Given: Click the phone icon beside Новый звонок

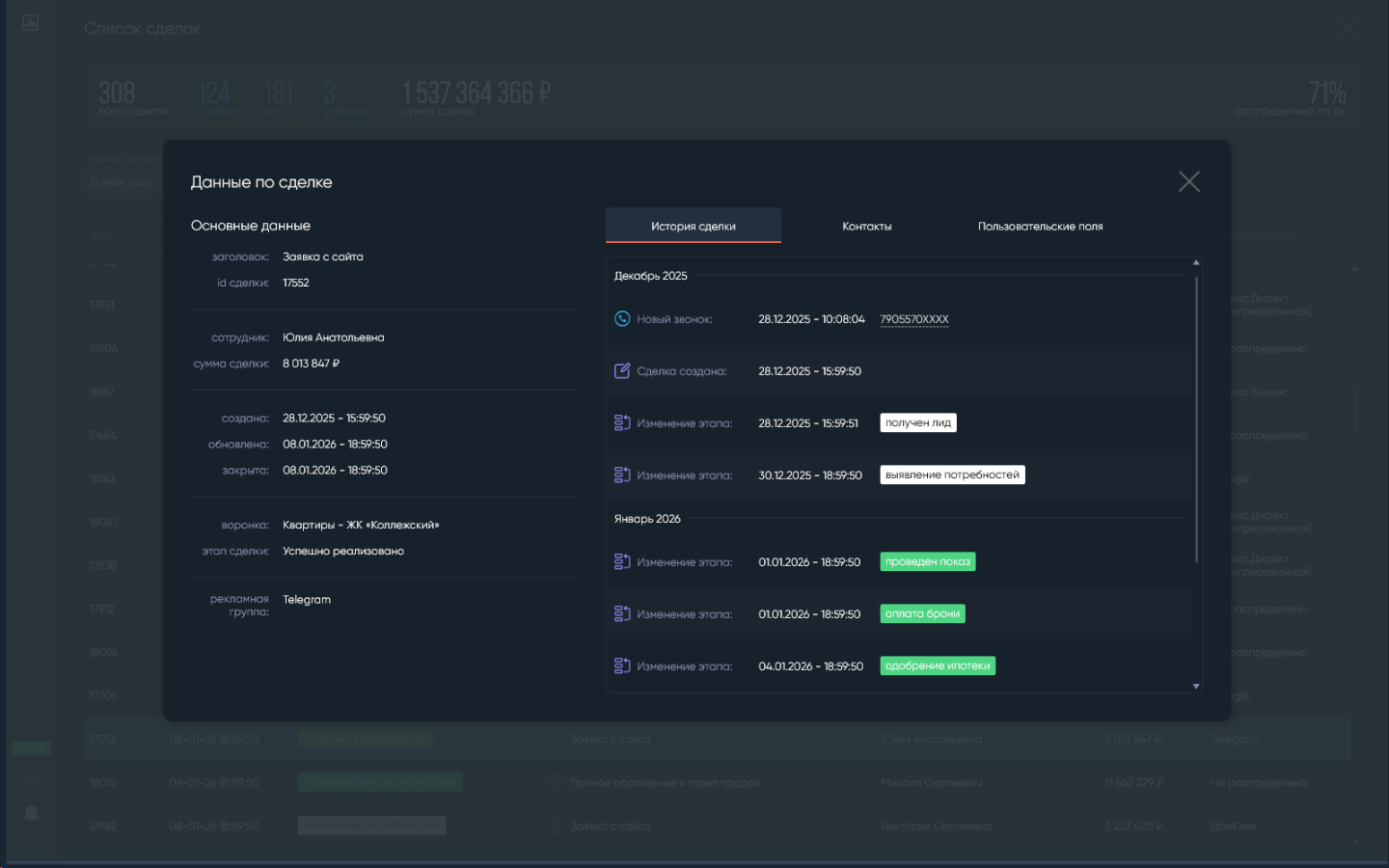Looking at the screenshot, I should pyautogui.click(x=622, y=319).
